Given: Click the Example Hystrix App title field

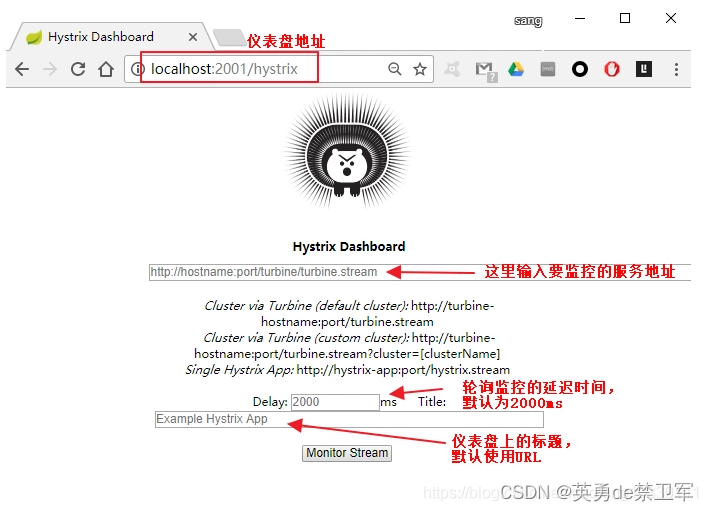Looking at the screenshot, I should click(349, 419).
